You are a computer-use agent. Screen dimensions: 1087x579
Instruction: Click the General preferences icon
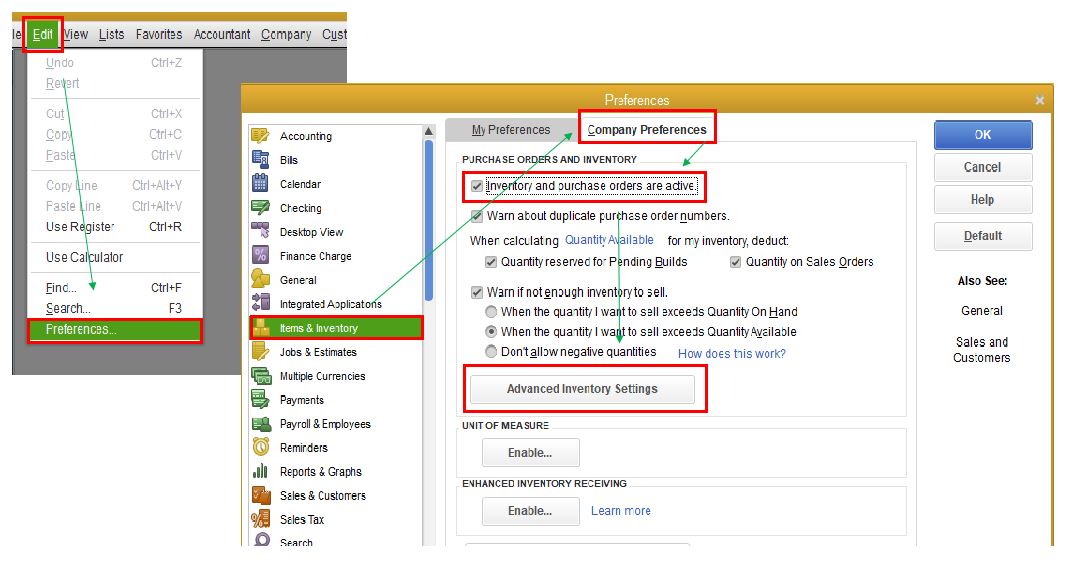pos(260,279)
